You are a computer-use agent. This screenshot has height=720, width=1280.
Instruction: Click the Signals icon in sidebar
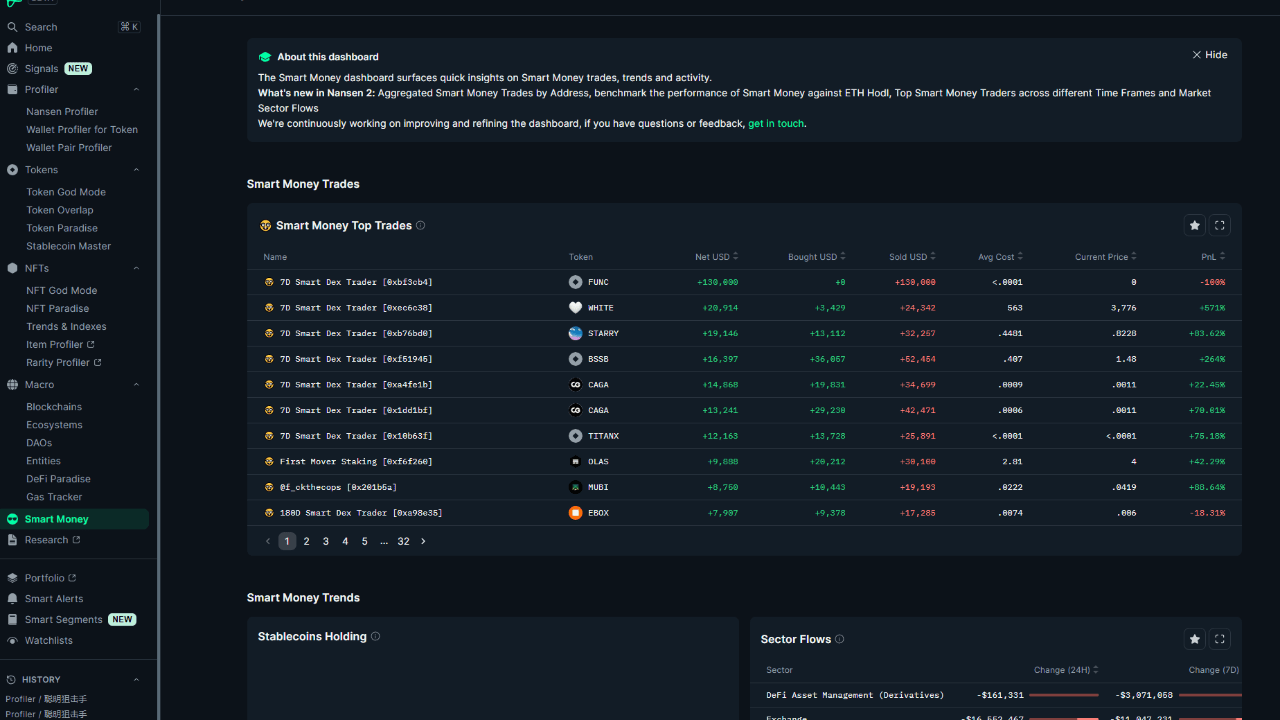coord(12,69)
